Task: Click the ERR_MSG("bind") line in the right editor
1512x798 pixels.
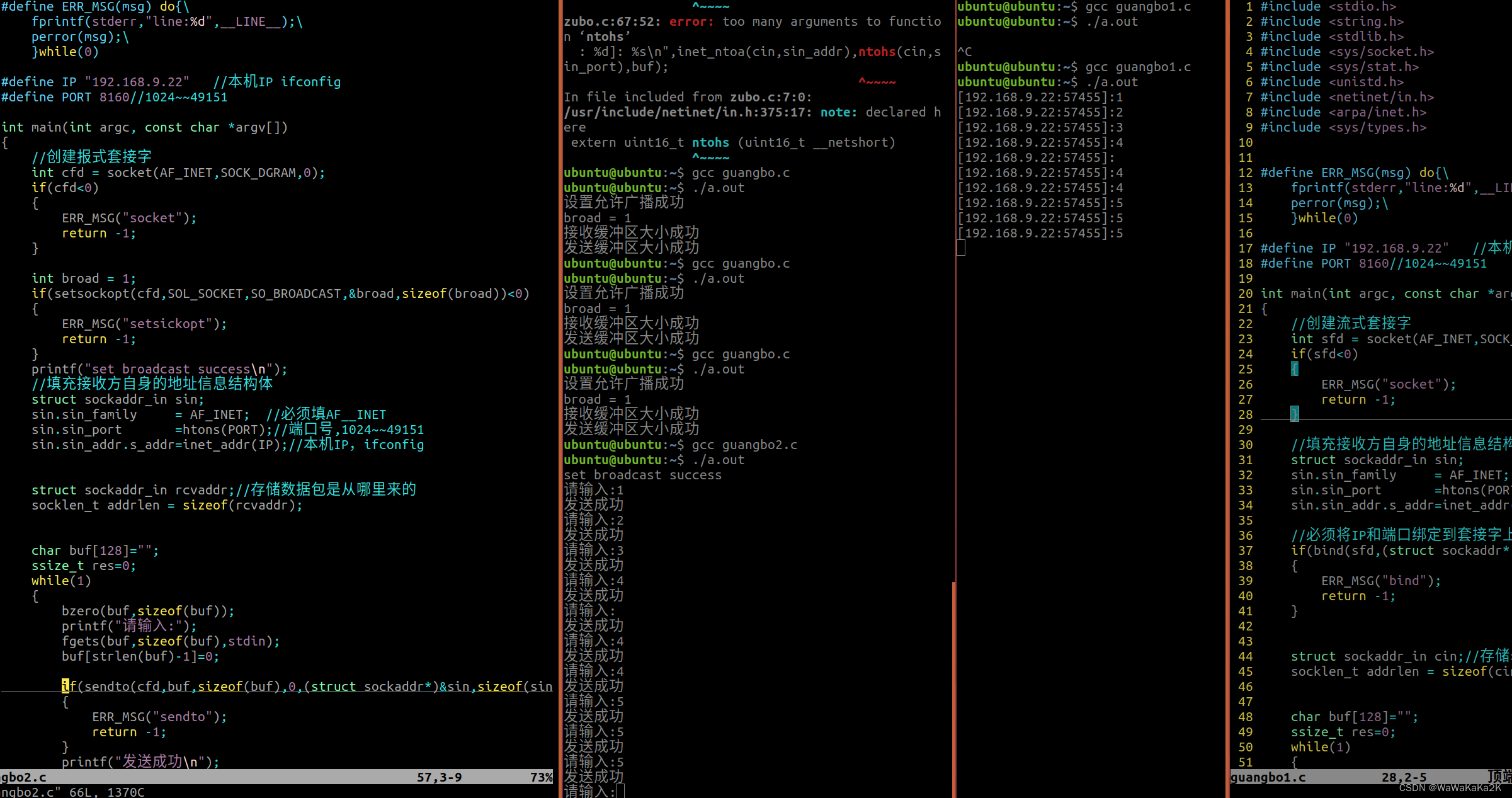Action: tap(1380, 581)
